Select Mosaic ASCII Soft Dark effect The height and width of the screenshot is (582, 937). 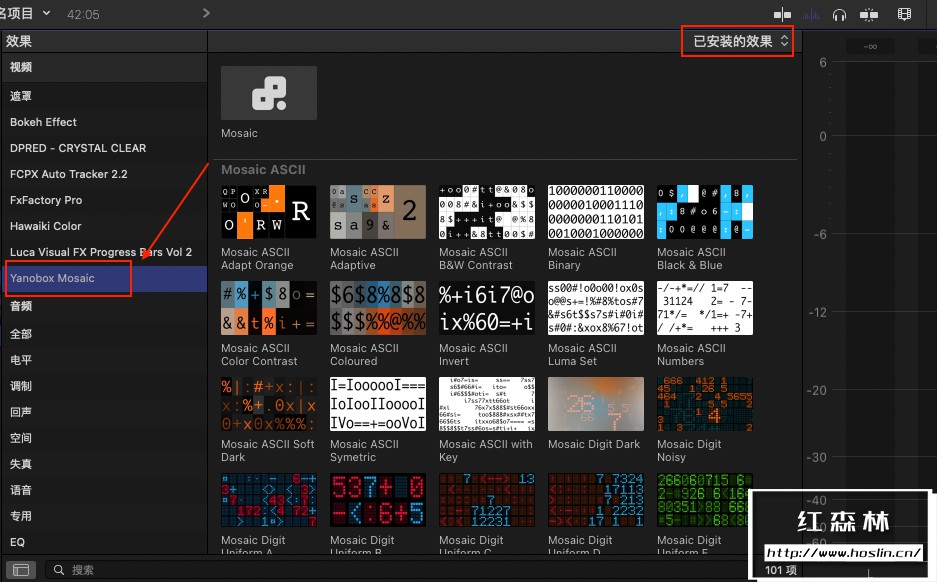[x=269, y=404]
